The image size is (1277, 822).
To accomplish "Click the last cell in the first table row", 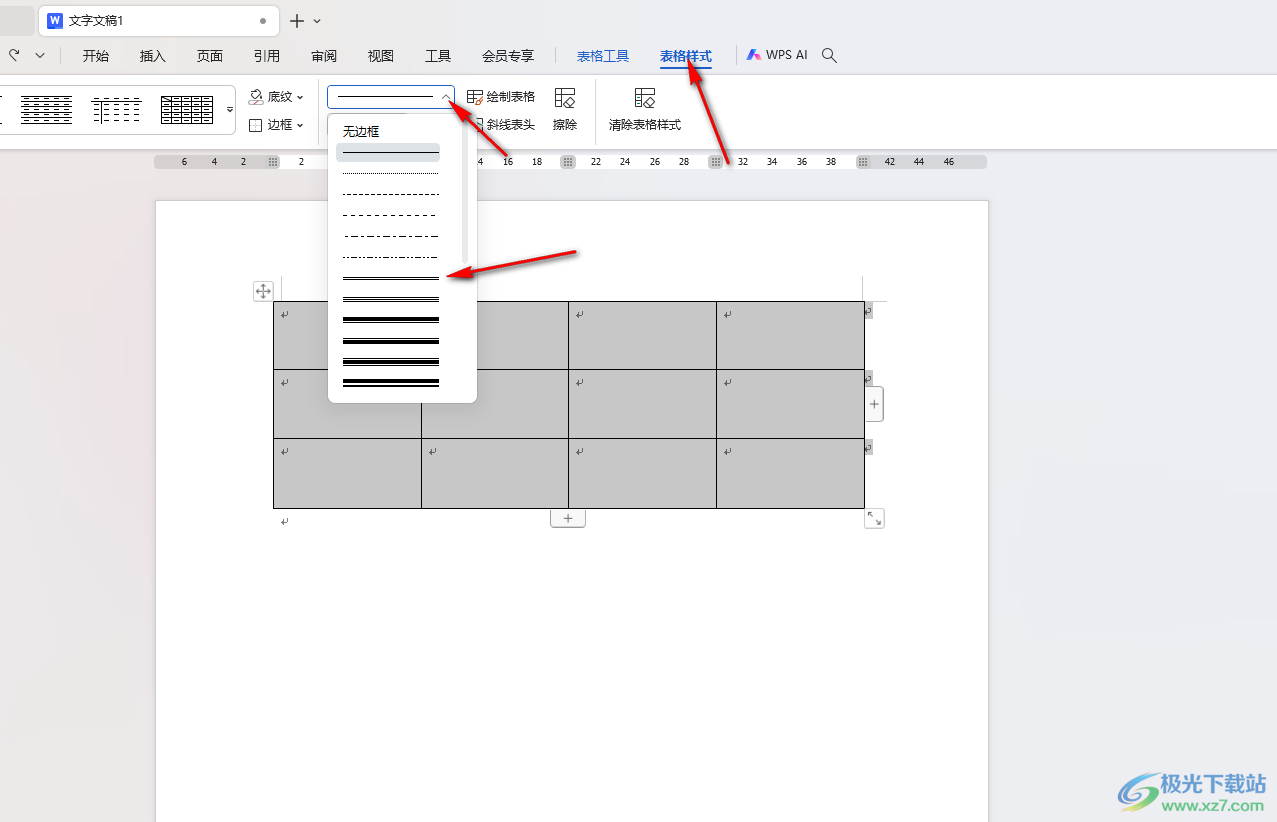I will (790, 335).
